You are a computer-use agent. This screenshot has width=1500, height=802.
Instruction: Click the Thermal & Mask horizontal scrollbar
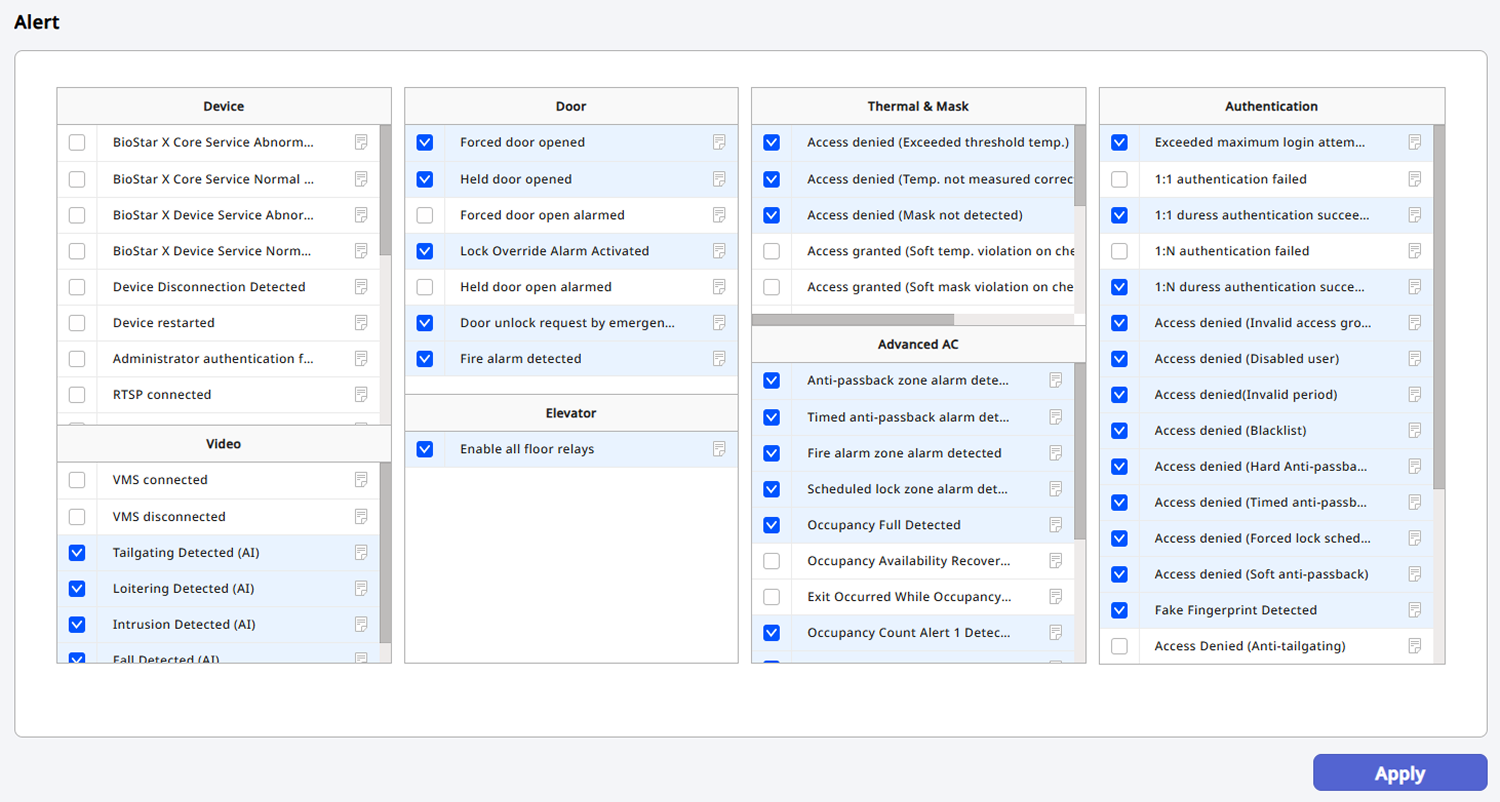852,320
